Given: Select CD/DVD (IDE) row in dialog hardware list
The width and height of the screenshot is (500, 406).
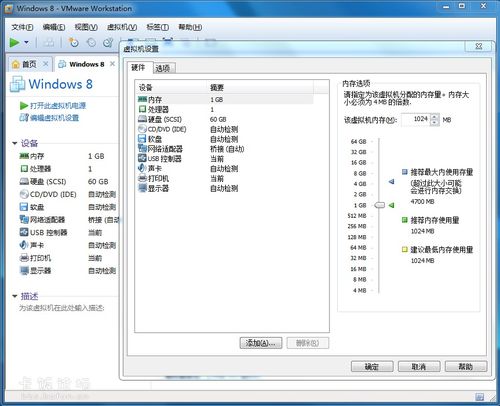Looking at the screenshot, I should pyautogui.click(x=225, y=129).
